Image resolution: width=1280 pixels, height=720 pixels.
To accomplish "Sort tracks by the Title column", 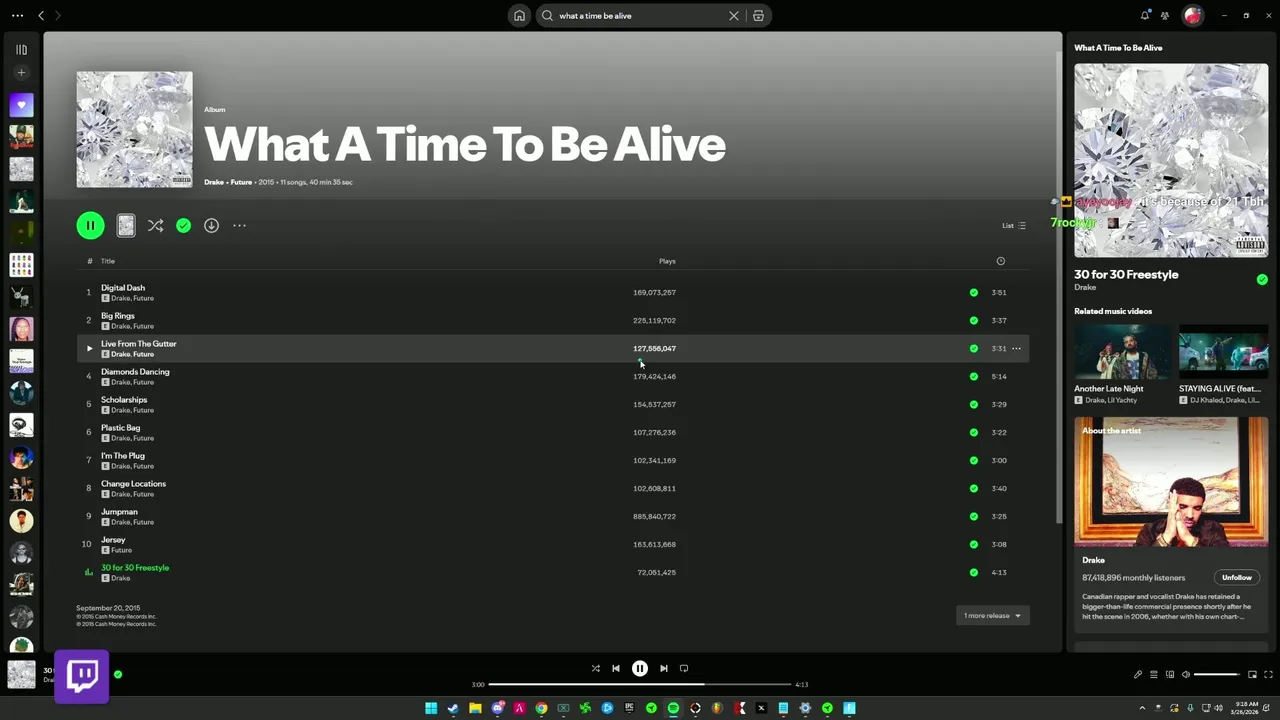I will (108, 261).
